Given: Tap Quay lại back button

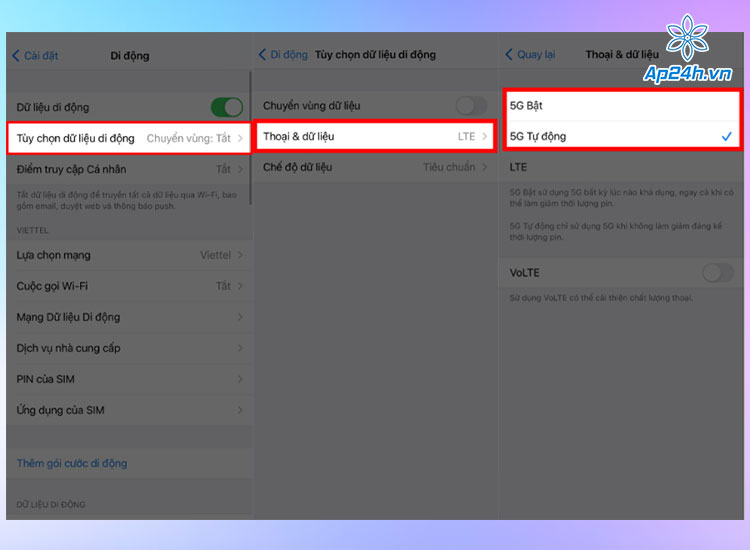Looking at the screenshot, I should (530, 55).
